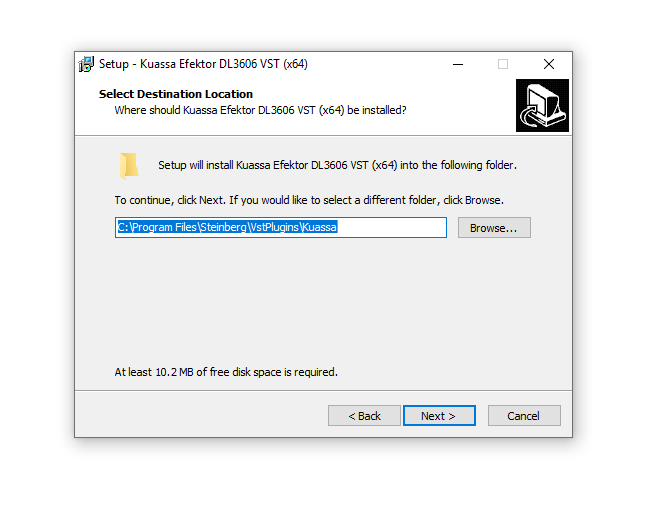Image resolution: width=661 pixels, height=521 pixels.
Task: Click empty area right of path text in field
Action: 392,228
